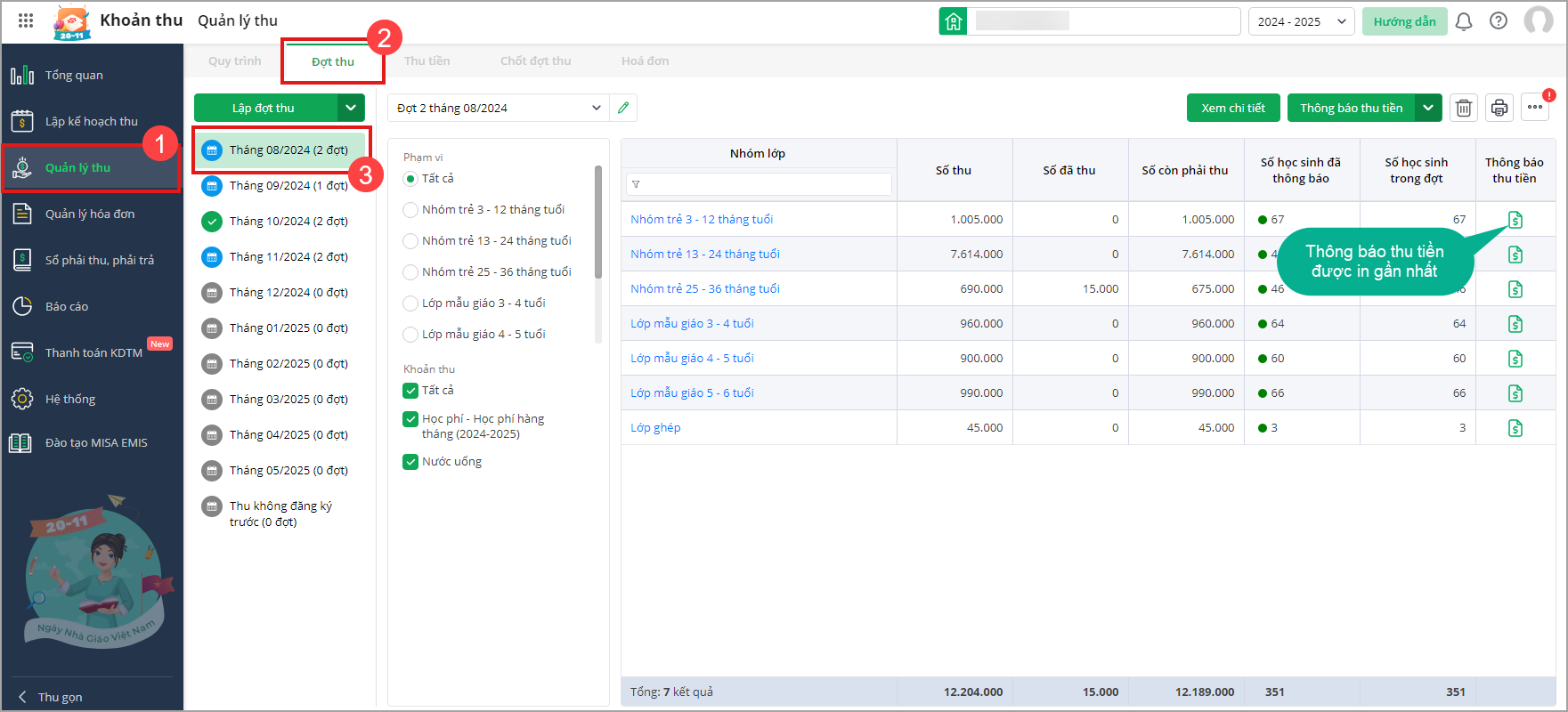Open payment notice icon for Lớp ghép row
This screenshot has width=1568, height=712.
(1515, 428)
